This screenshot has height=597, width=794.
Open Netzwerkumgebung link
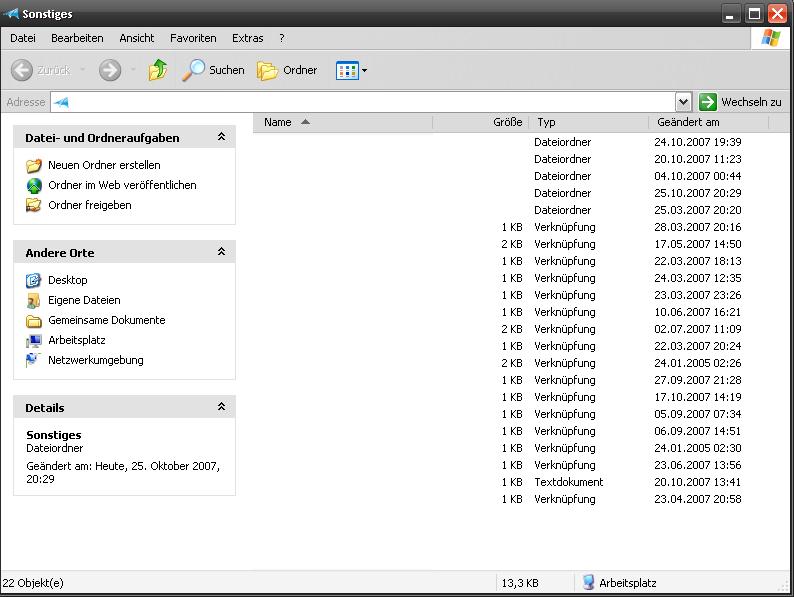[96, 360]
